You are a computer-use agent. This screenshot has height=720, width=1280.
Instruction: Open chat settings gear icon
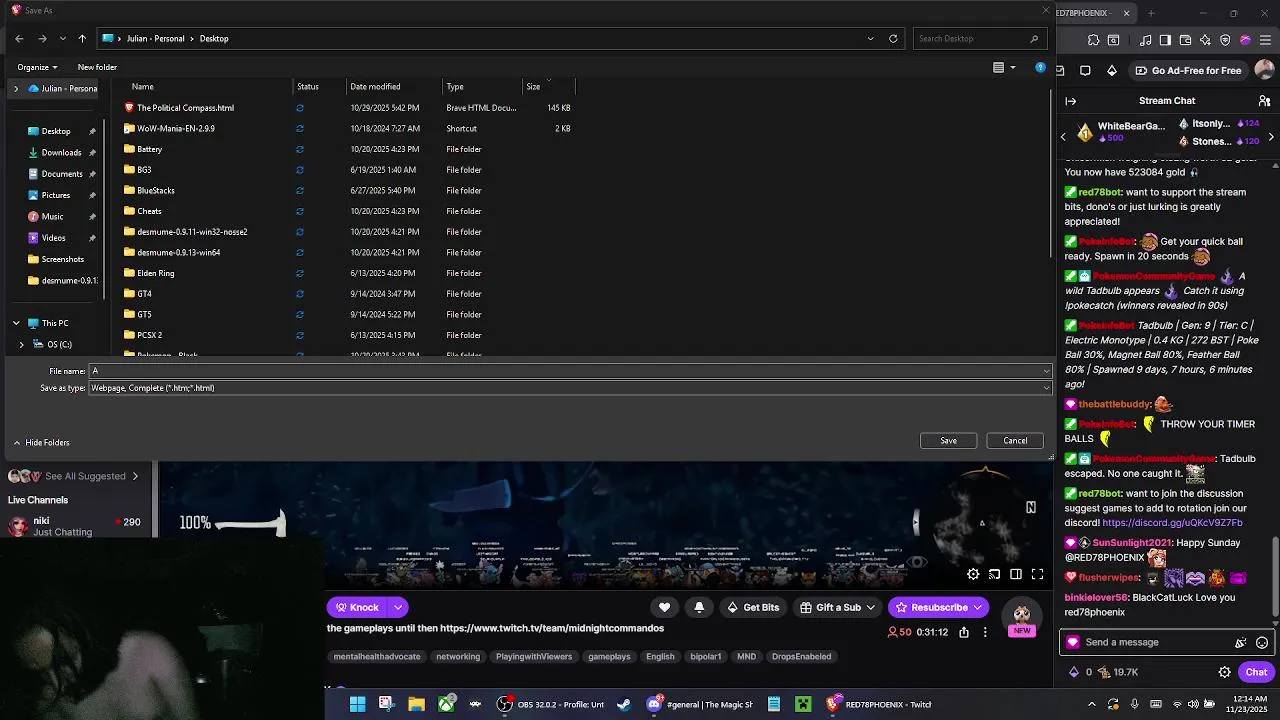click(1225, 672)
